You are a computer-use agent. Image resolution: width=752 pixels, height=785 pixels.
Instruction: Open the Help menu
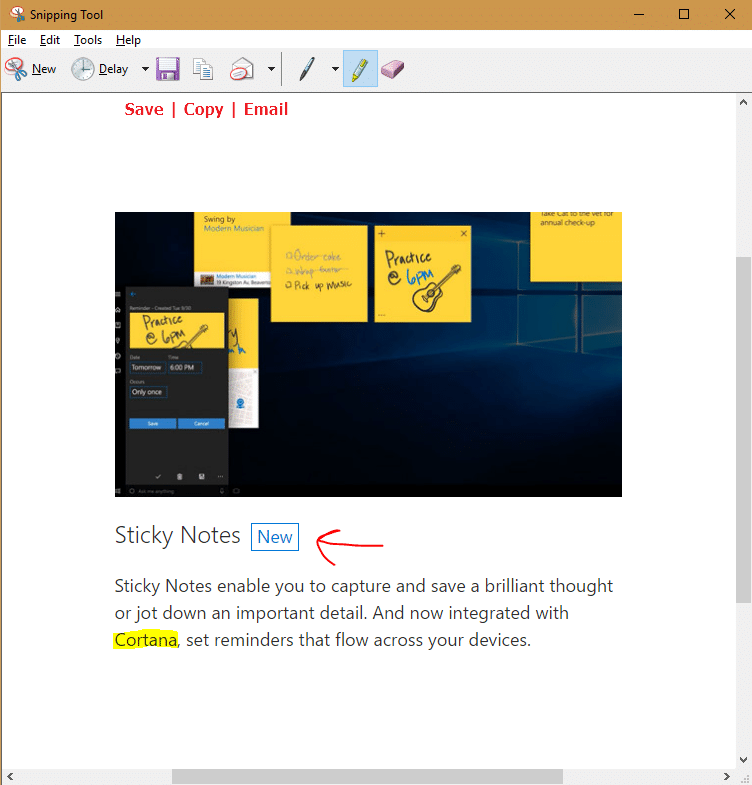point(128,40)
